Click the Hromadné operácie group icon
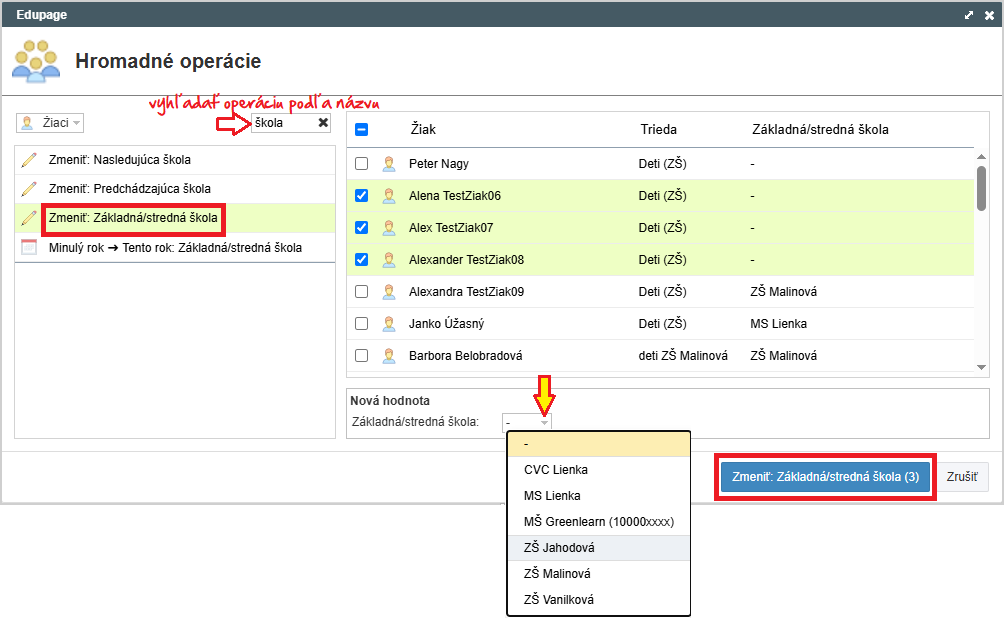 point(36,61)
